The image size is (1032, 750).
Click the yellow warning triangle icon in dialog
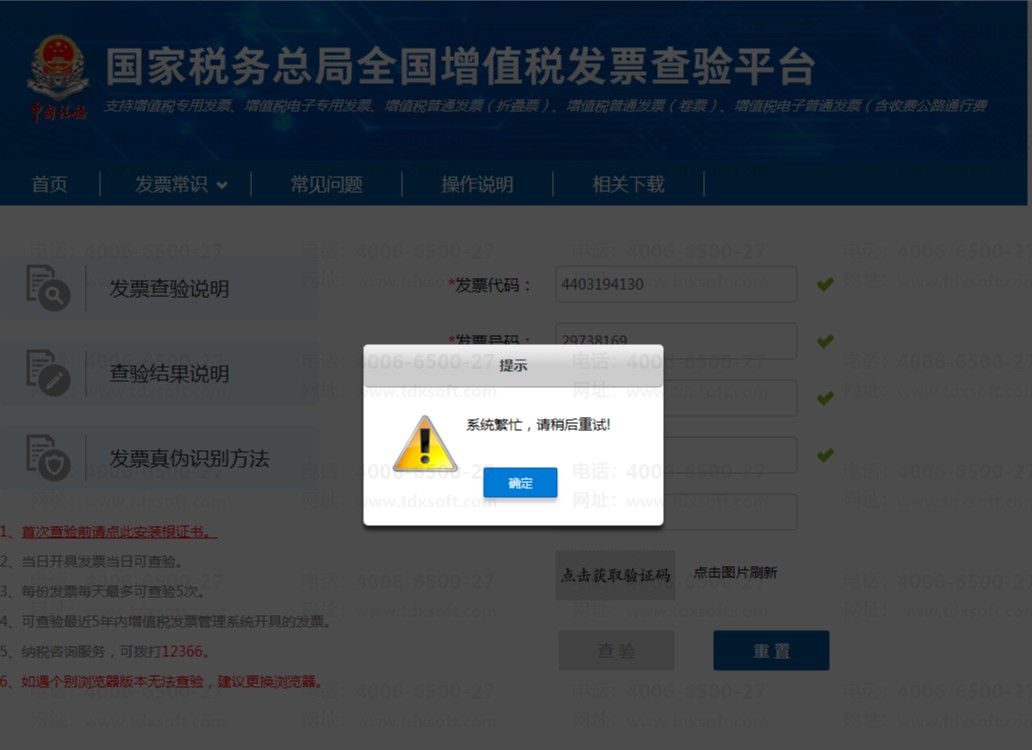point(425,443)
